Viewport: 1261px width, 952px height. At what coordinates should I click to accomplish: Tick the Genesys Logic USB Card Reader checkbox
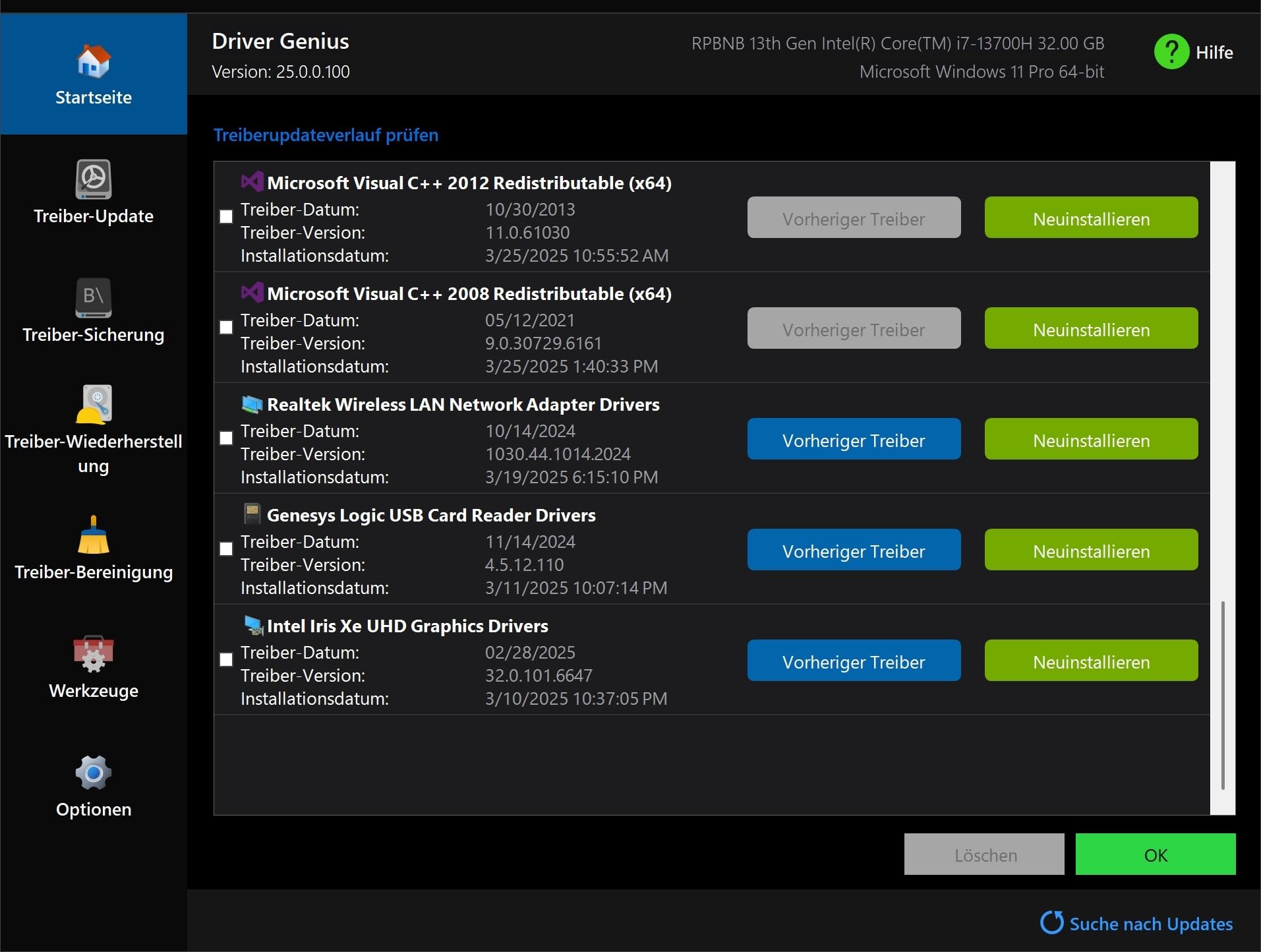(226, 549)
